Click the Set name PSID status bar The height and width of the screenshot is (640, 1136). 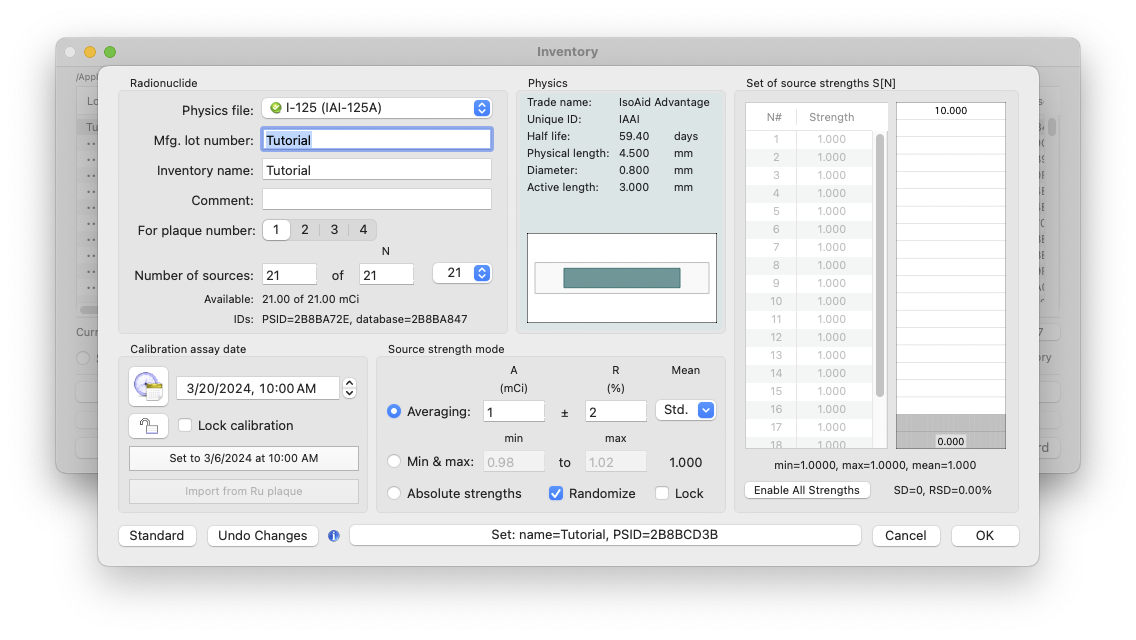pyautogui.click(x=605, y=535)
